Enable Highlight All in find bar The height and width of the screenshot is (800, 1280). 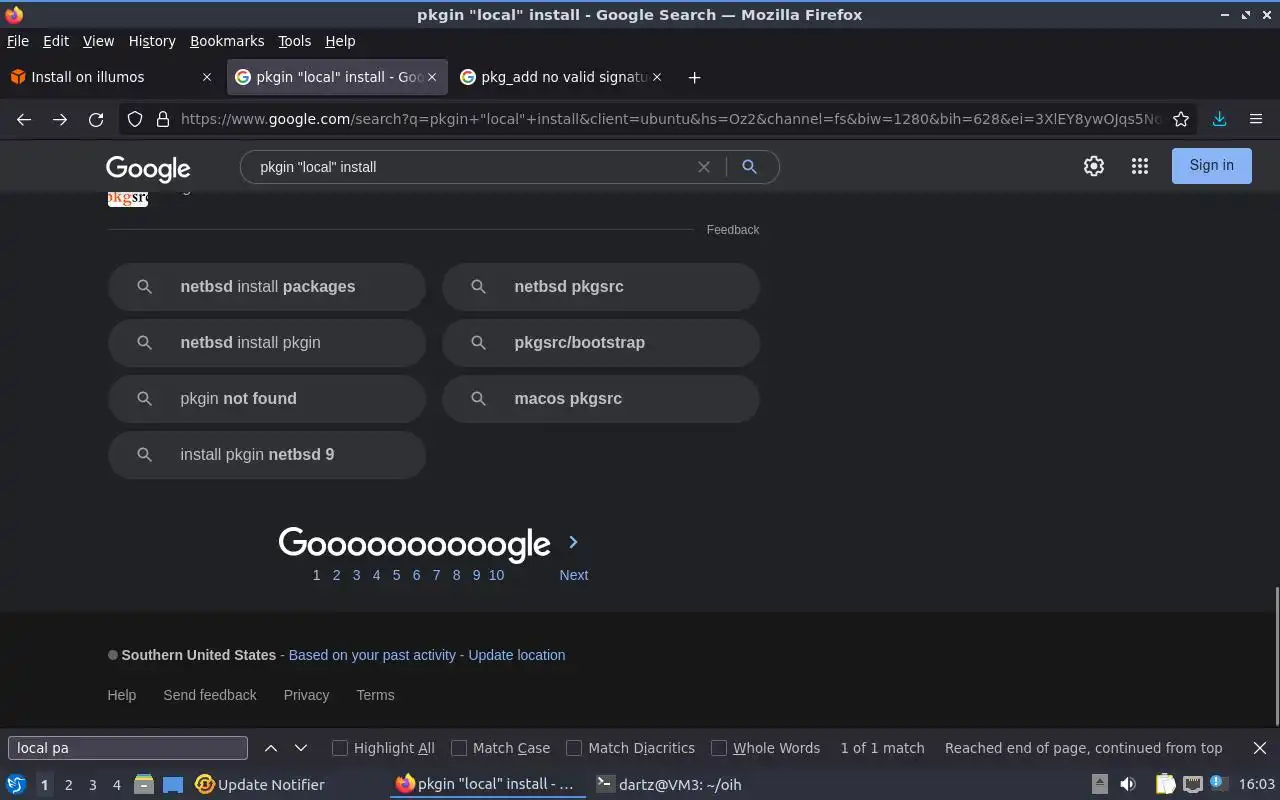point(340,748)
